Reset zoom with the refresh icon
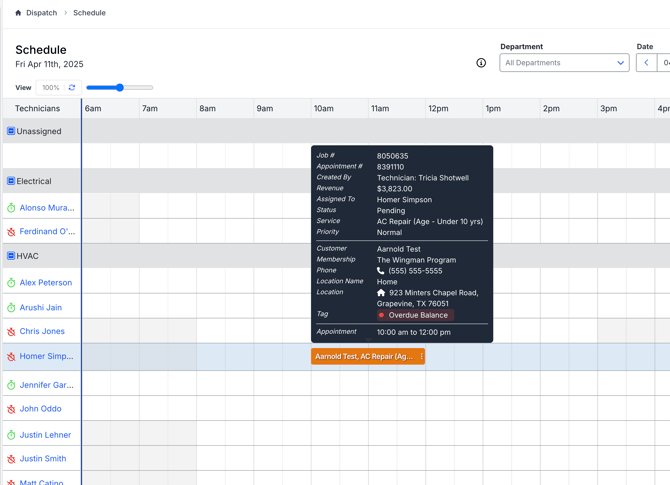Image resolution: width=670 pixels, height=485 pixels. 72,88
